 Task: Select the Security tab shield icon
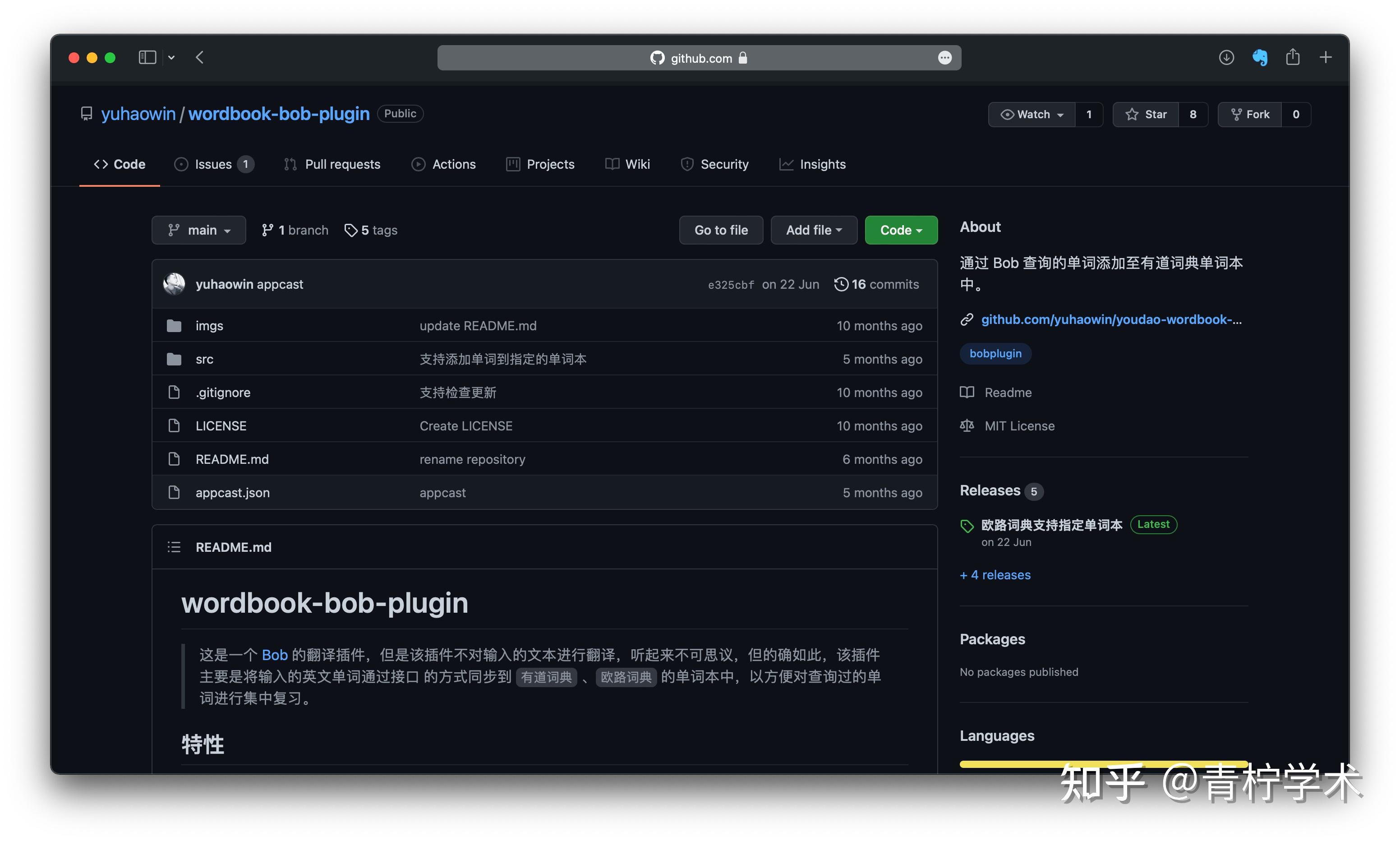(686, 164)
